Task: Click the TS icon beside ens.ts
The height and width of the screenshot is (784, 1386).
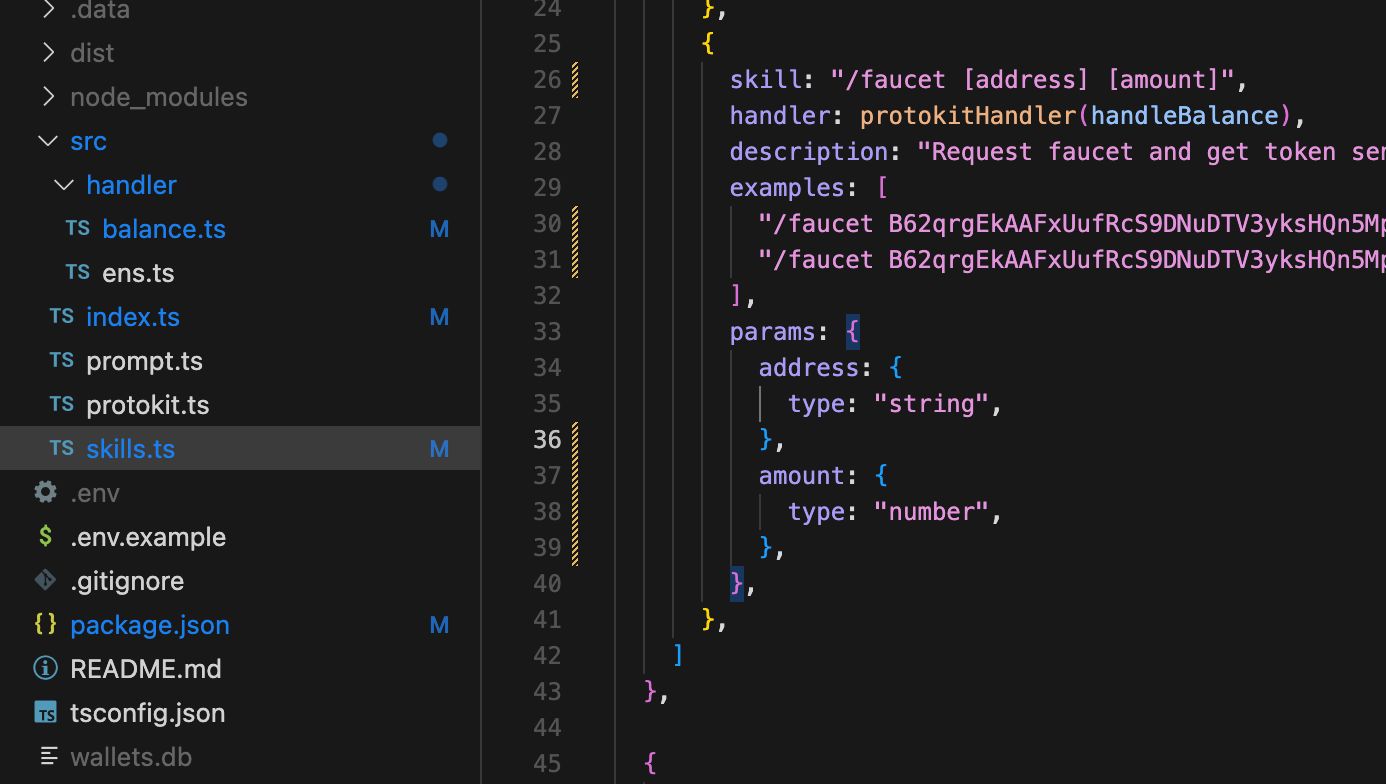Action: pos(78,272)
